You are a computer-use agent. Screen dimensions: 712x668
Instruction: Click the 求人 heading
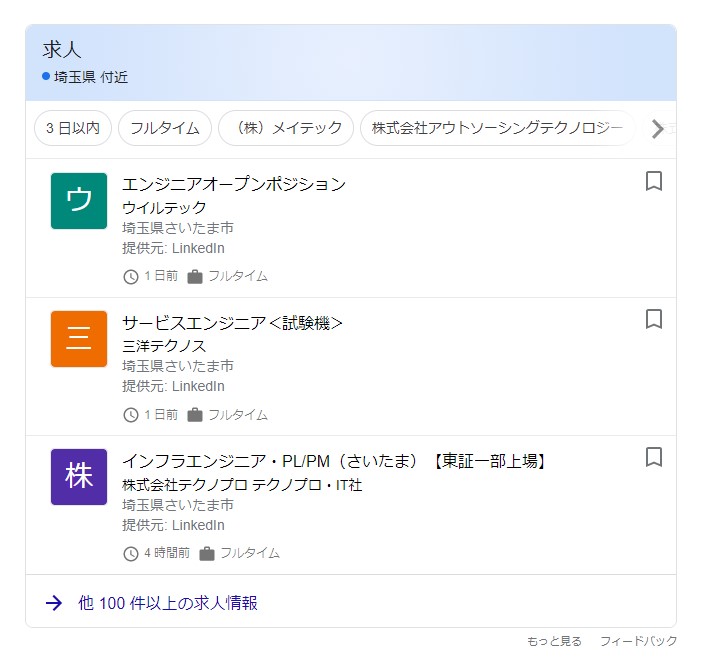coord(62,49)
